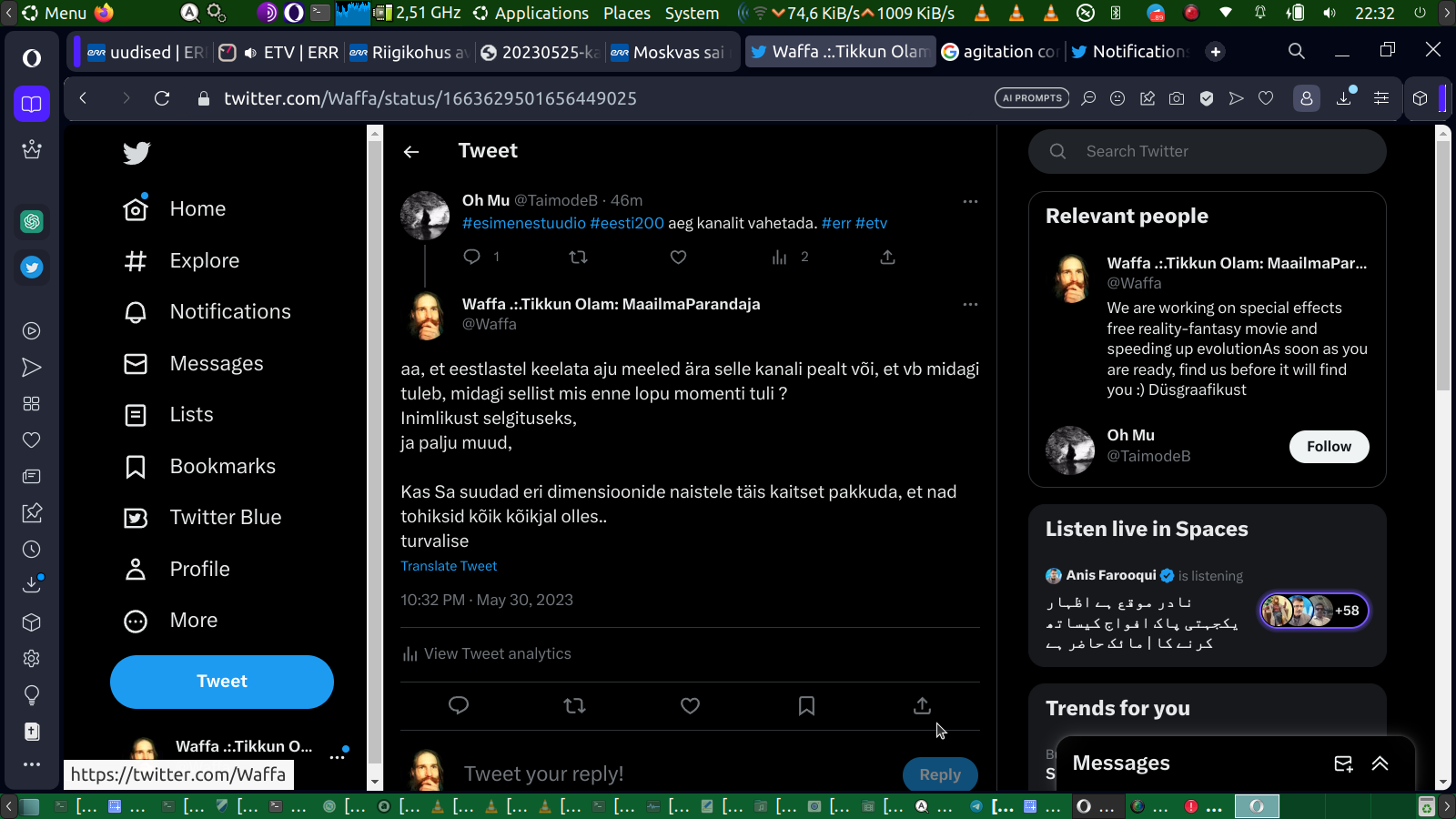Mute audio on the ETV | ERR tab

click(250, 53)
